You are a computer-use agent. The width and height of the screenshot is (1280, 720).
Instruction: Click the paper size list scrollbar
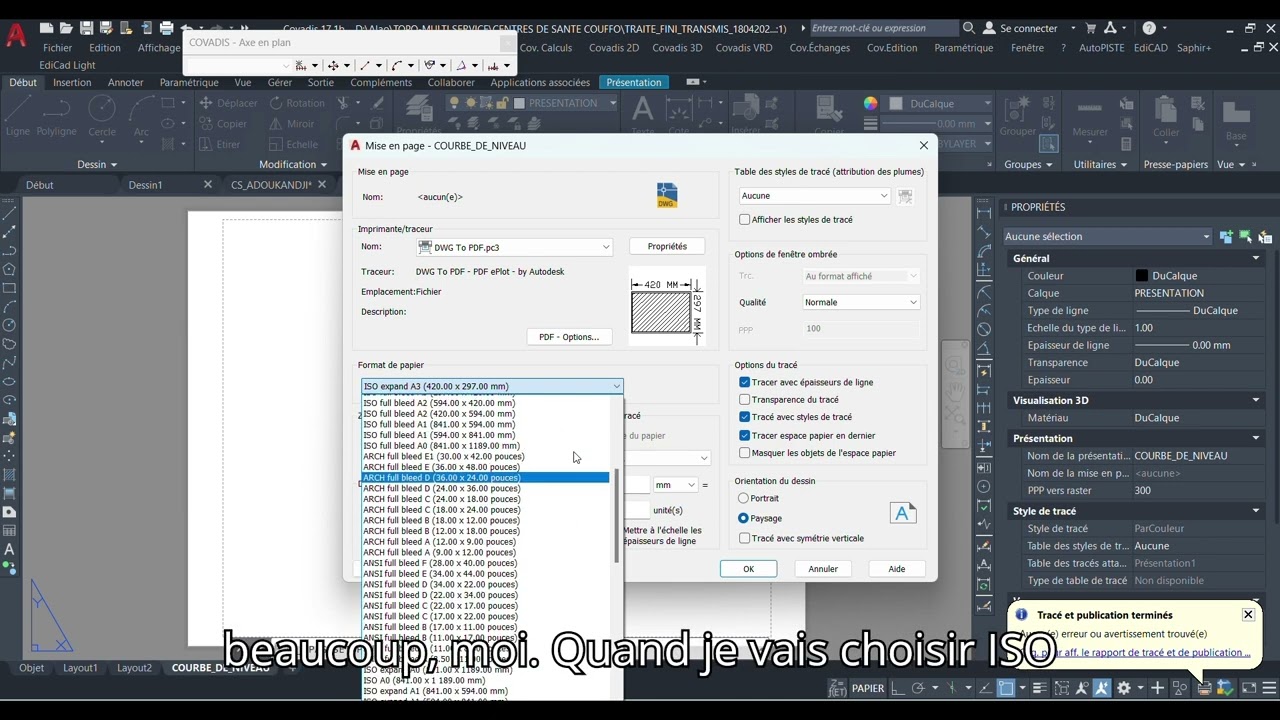pos(618,515)
